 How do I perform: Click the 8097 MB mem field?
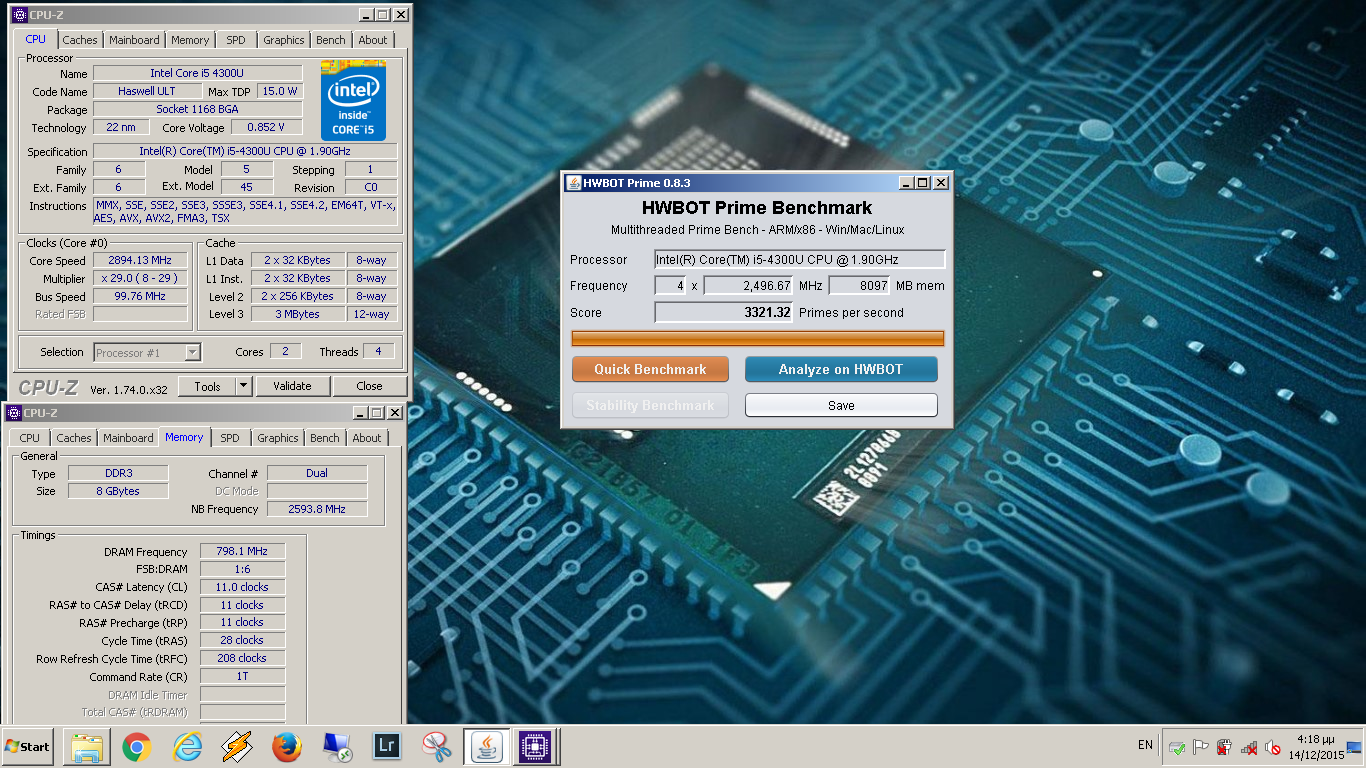860,286
